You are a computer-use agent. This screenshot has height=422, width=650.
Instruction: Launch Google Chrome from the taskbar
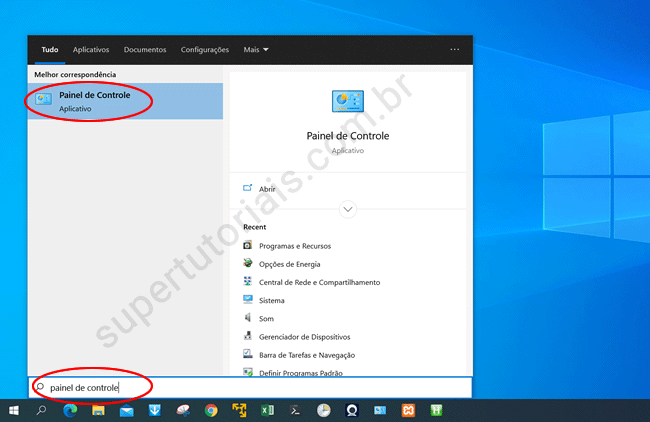click(211, 410)
